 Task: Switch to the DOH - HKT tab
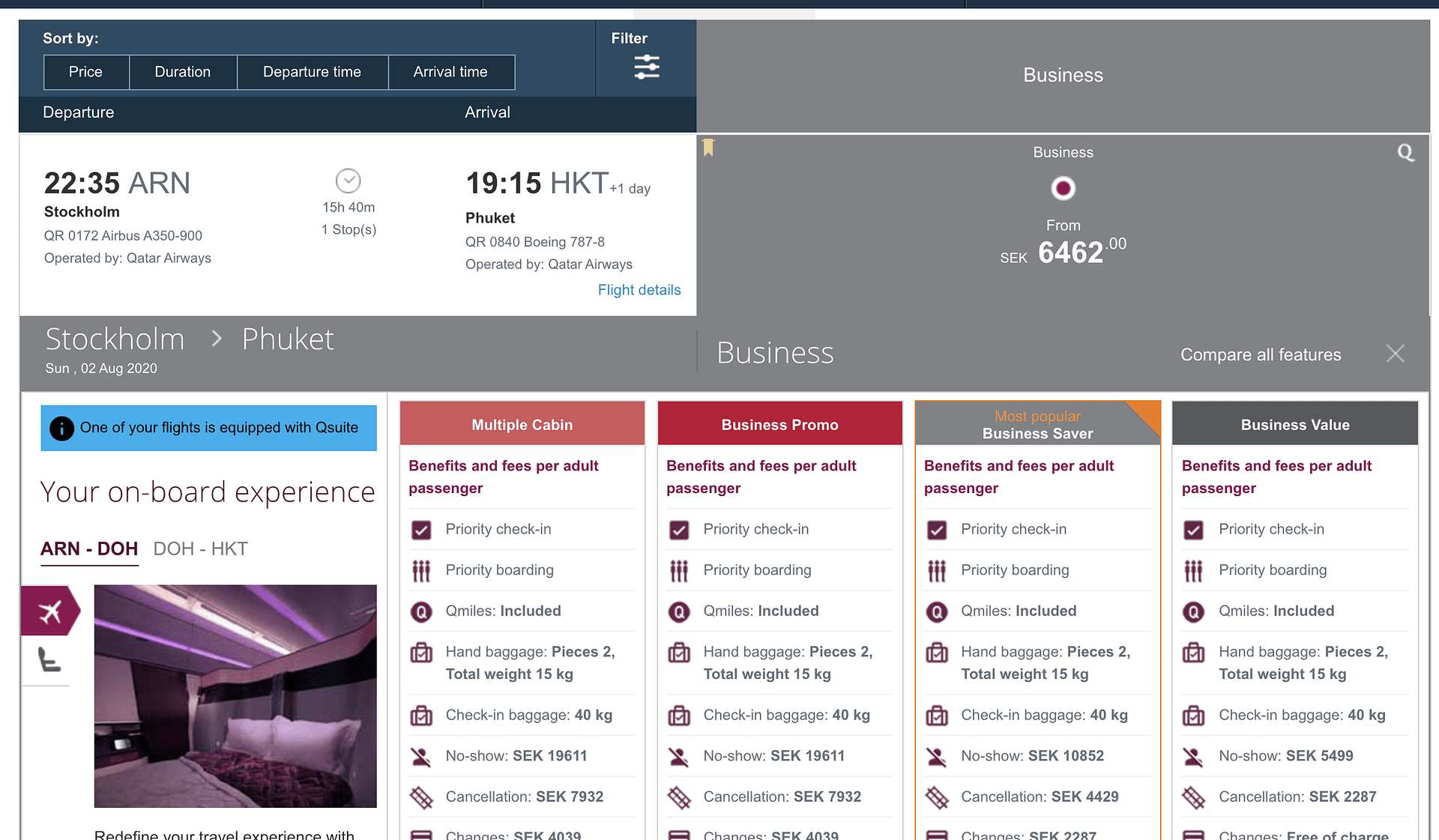200,549
